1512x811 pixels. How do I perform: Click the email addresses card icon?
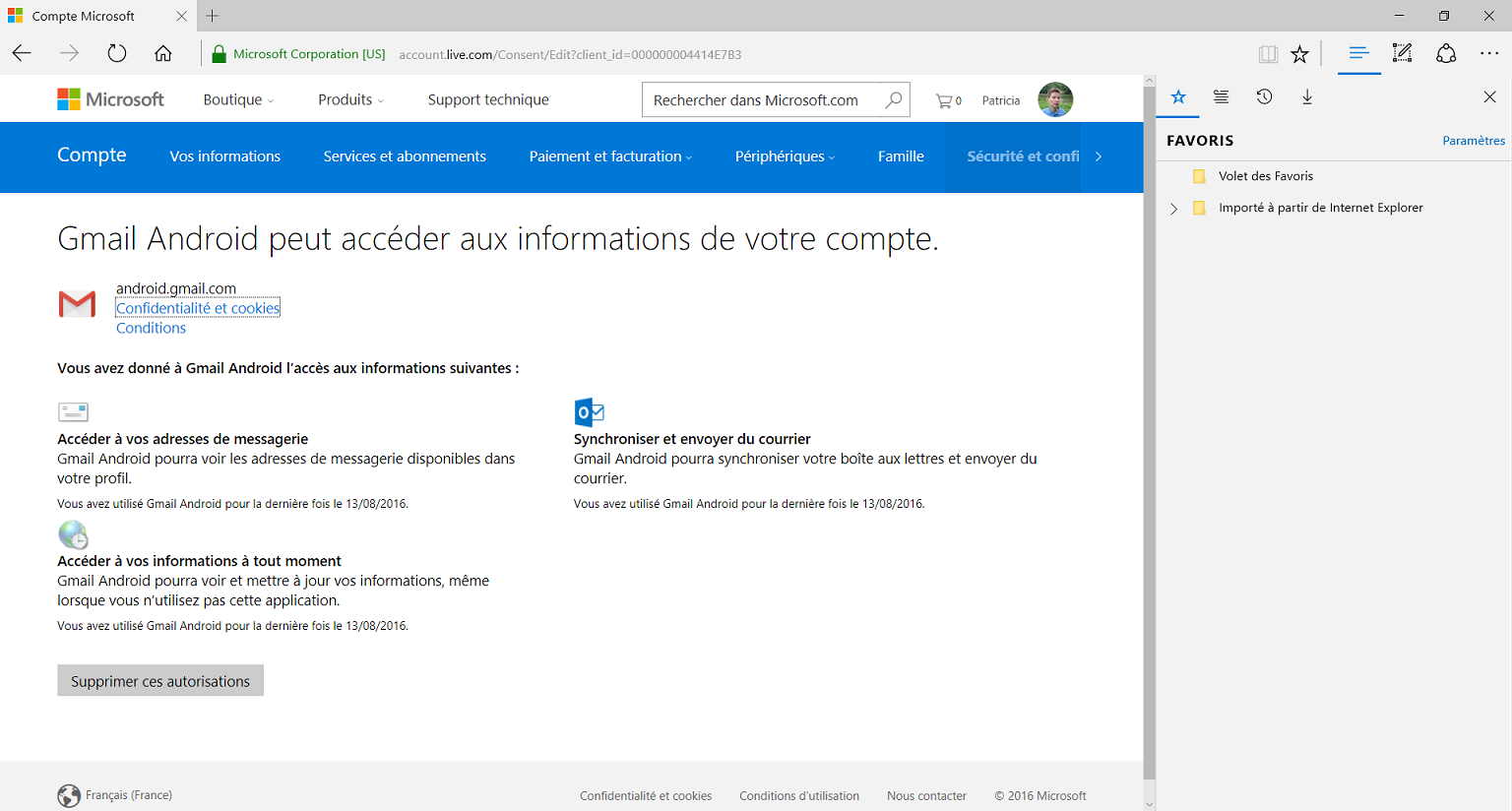tap(73, 411)
